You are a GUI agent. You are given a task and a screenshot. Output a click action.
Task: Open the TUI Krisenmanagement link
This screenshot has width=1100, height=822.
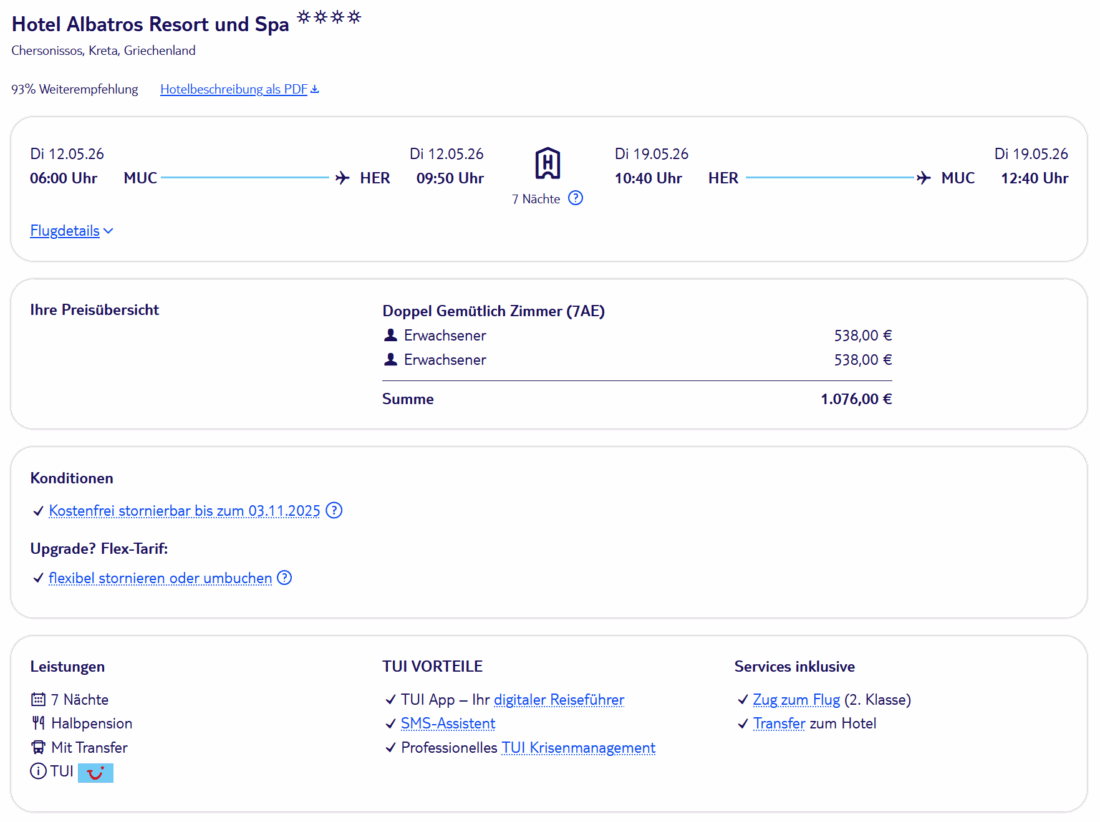point(578,748)
